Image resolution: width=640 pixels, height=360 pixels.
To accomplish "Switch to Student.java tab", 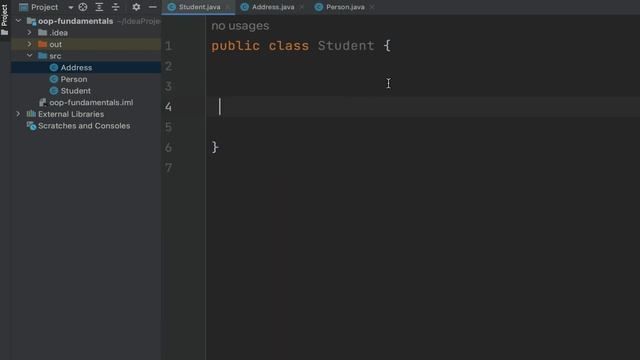I will (x=199, y=7).
